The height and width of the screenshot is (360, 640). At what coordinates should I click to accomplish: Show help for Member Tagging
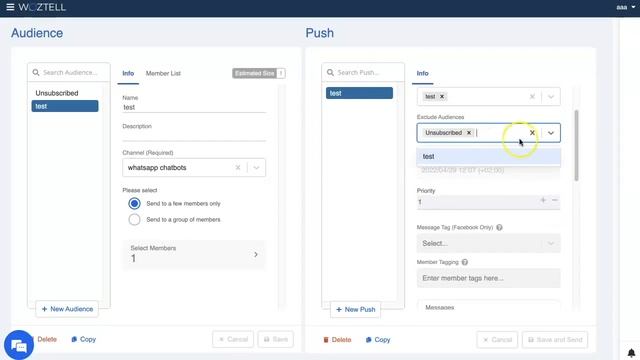(x=464, y=262)
